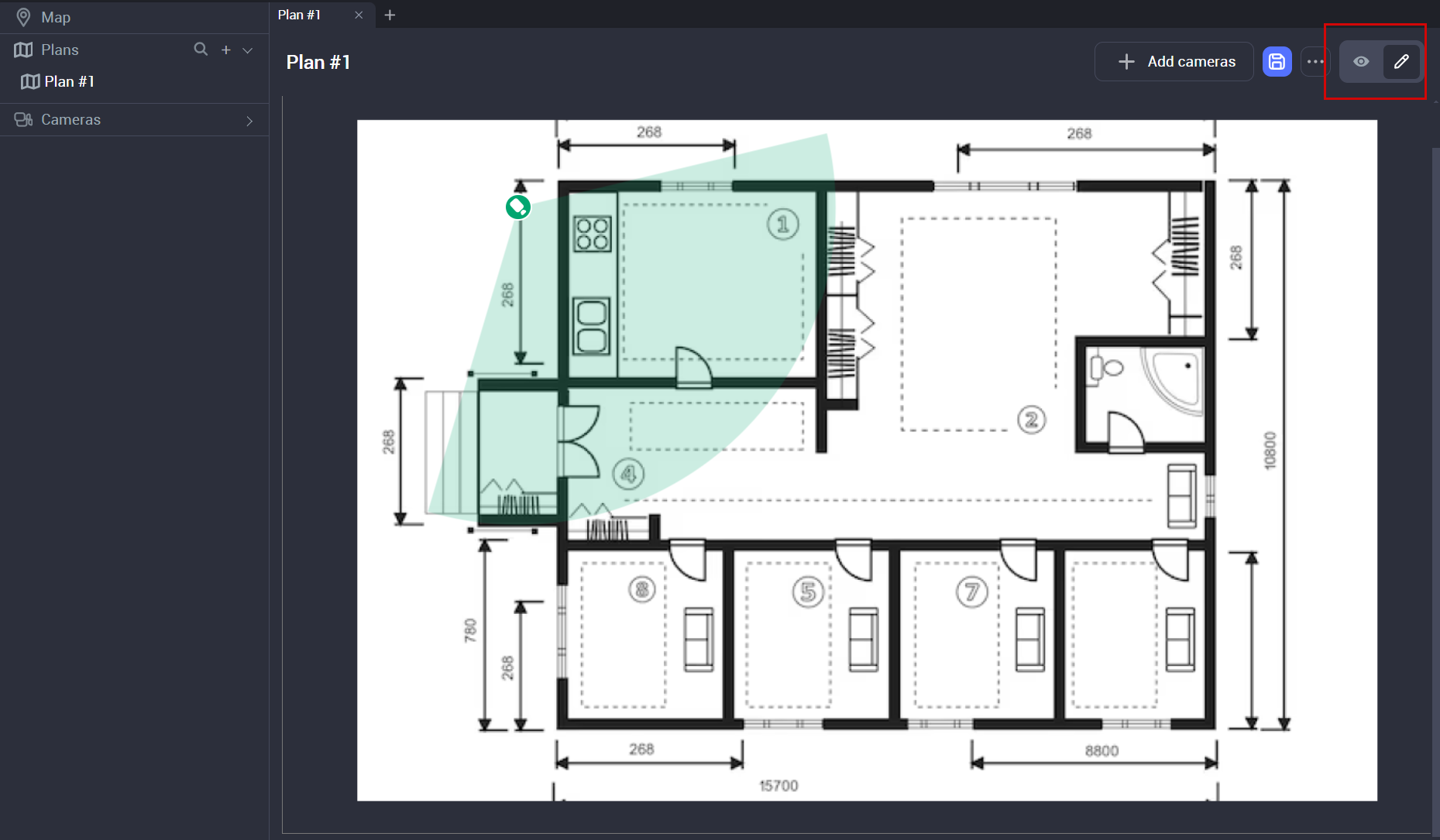Viewport: 1440px width, 840px height.
Task: Open the three-dot more options menu
Action: click(1315, 62)
